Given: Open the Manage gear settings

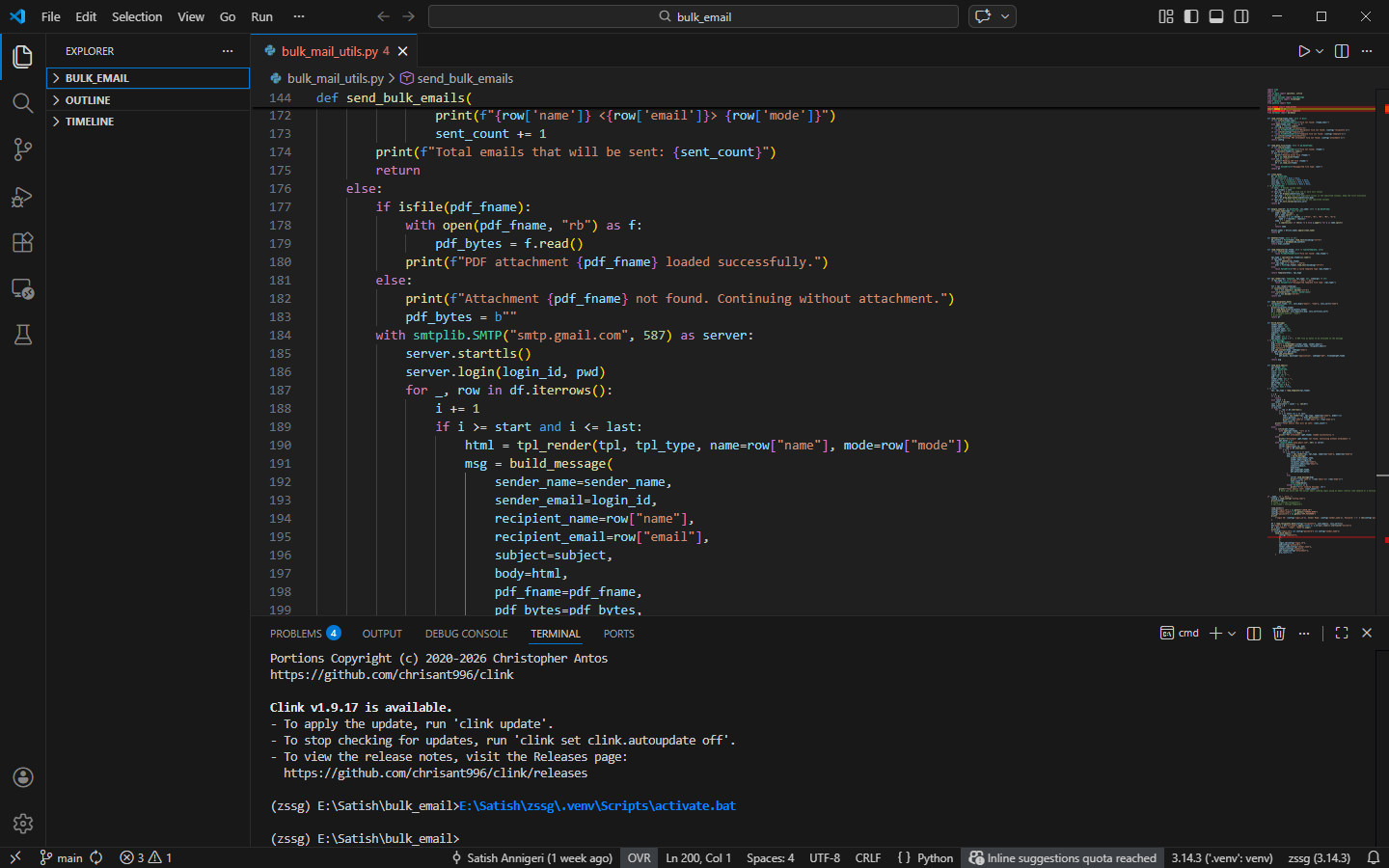Looking at the screenshot, I should (x=23, y=824).
